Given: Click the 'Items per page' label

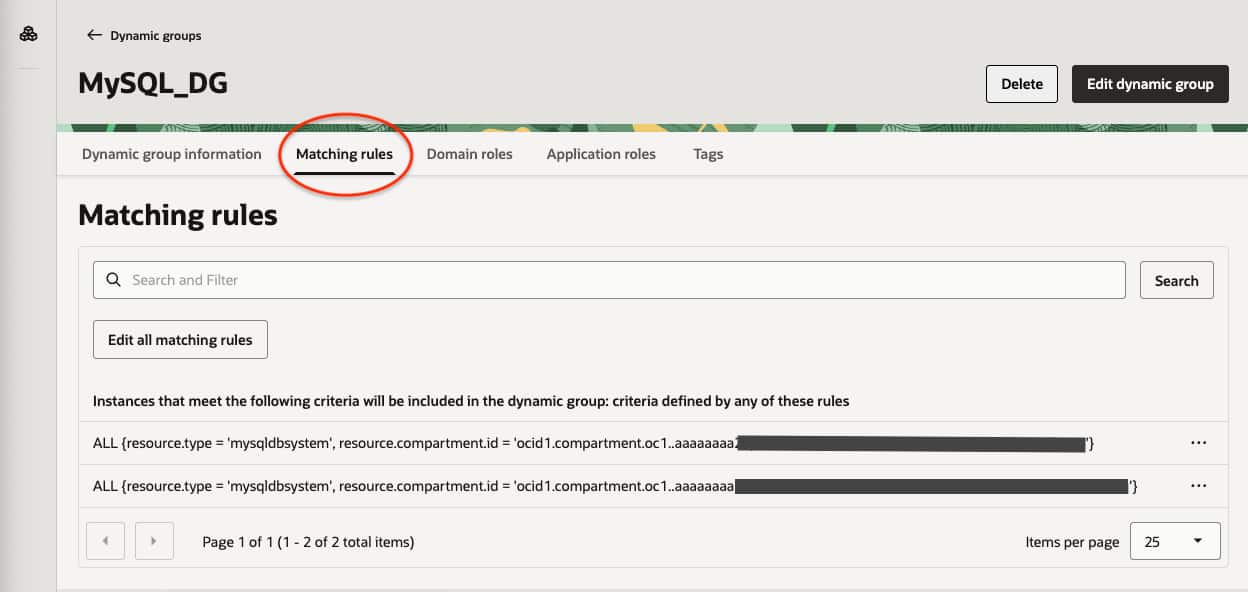Looking at the screenshot, I should point(1072,542).
